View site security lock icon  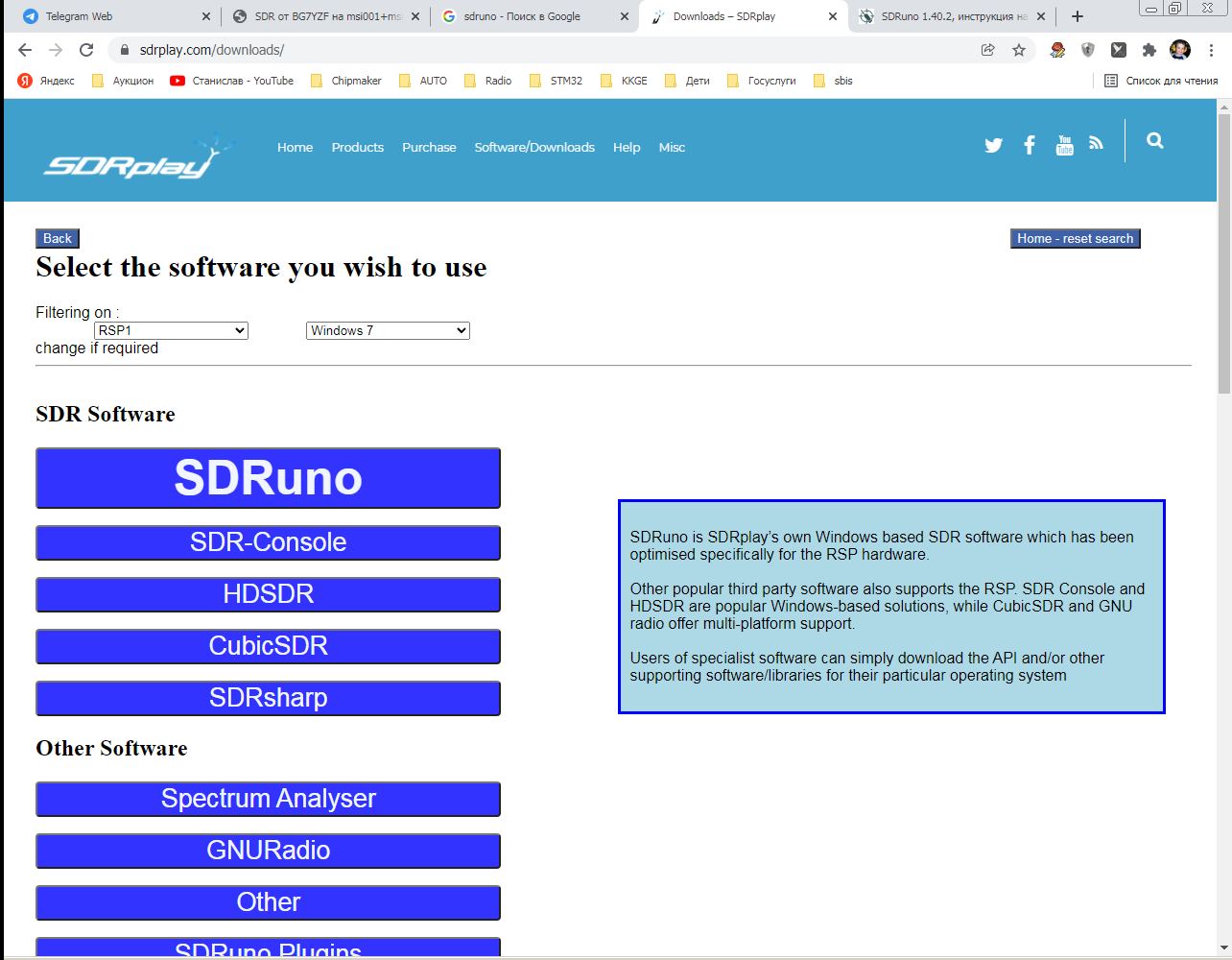pos(124,50)
